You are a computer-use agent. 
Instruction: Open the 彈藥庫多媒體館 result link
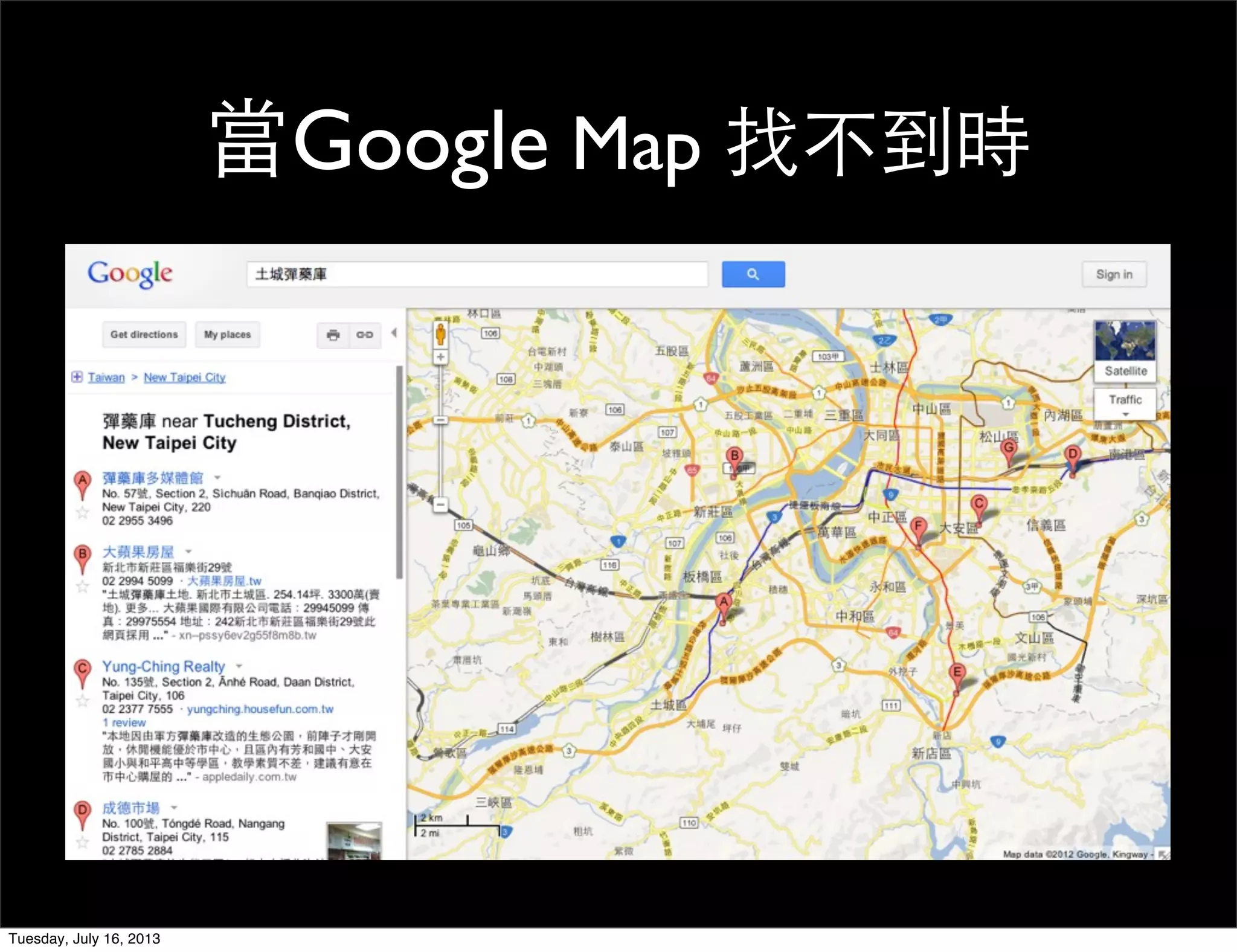pyautogui.click(x=153, y=478)
